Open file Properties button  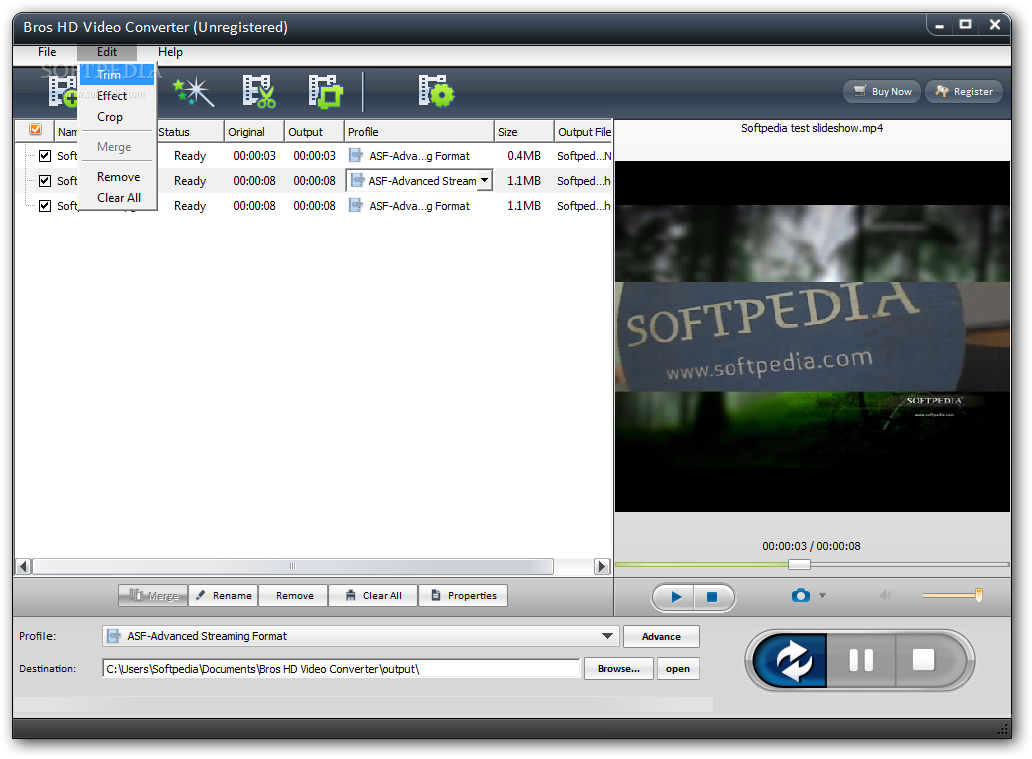(x=463, y=596)
